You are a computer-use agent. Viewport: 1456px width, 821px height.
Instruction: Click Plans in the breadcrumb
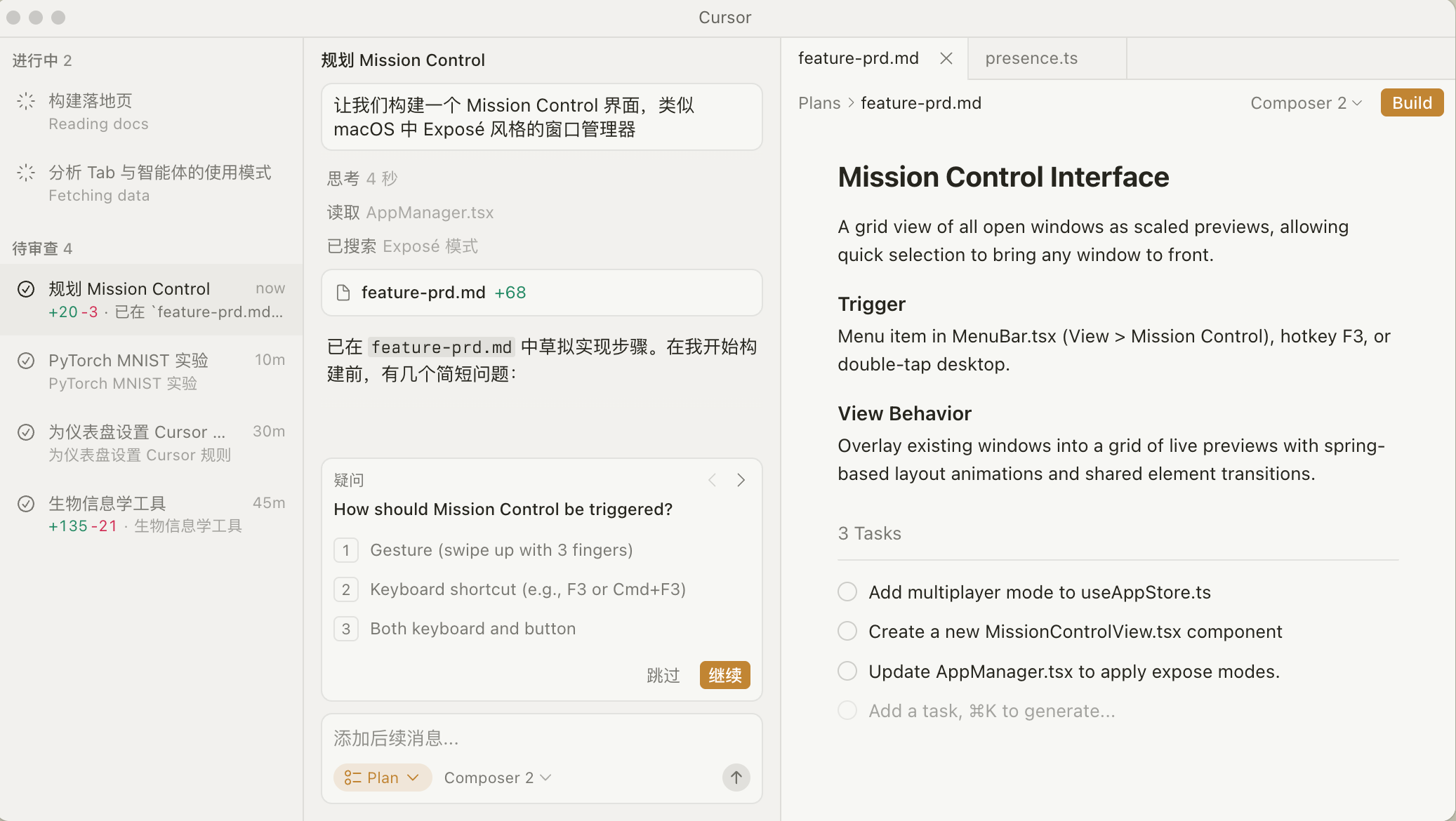819,103
